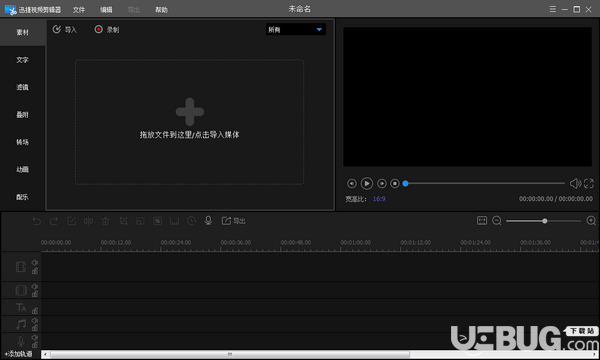Click the fit-timeline-to-window icon
600x360 pixels.
coord(482,221)
